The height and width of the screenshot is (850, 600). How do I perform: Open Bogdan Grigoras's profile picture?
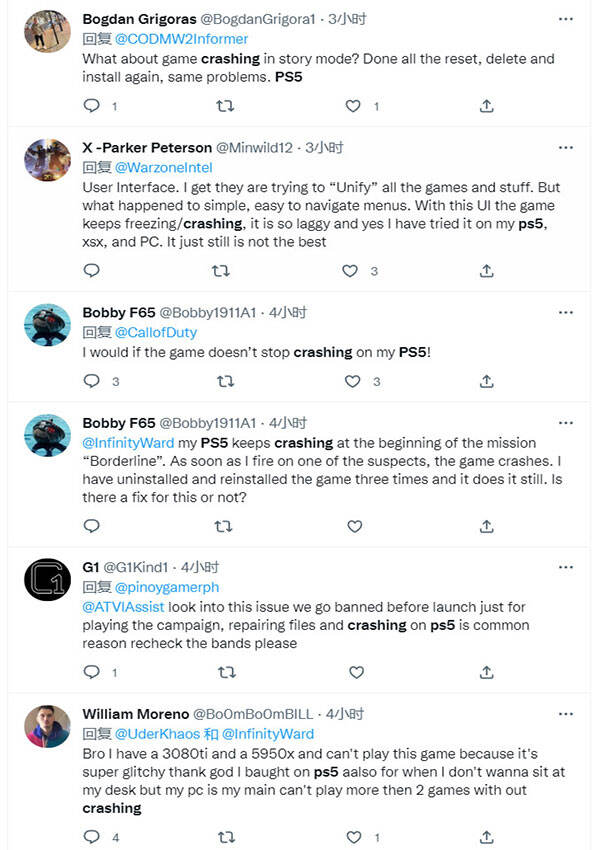coord(46,33)
